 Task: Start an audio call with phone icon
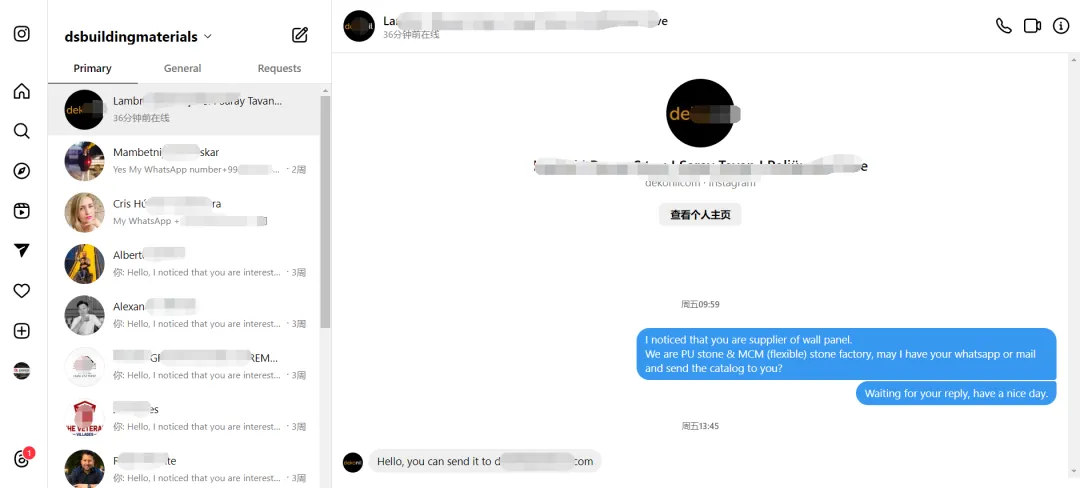point(1004,26)
